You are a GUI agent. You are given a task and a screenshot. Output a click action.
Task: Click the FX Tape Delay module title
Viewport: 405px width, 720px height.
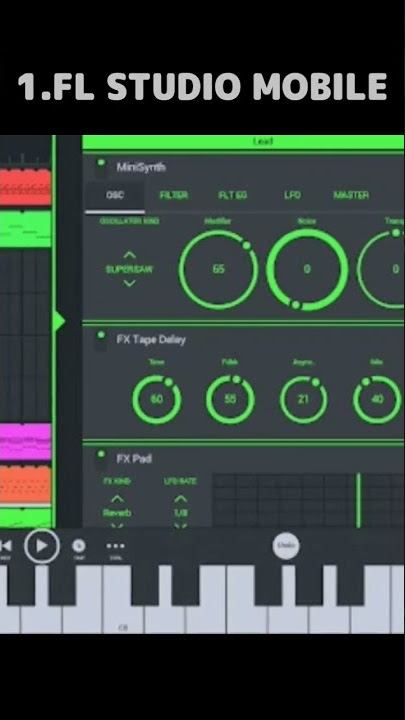[x=151, y=340]
